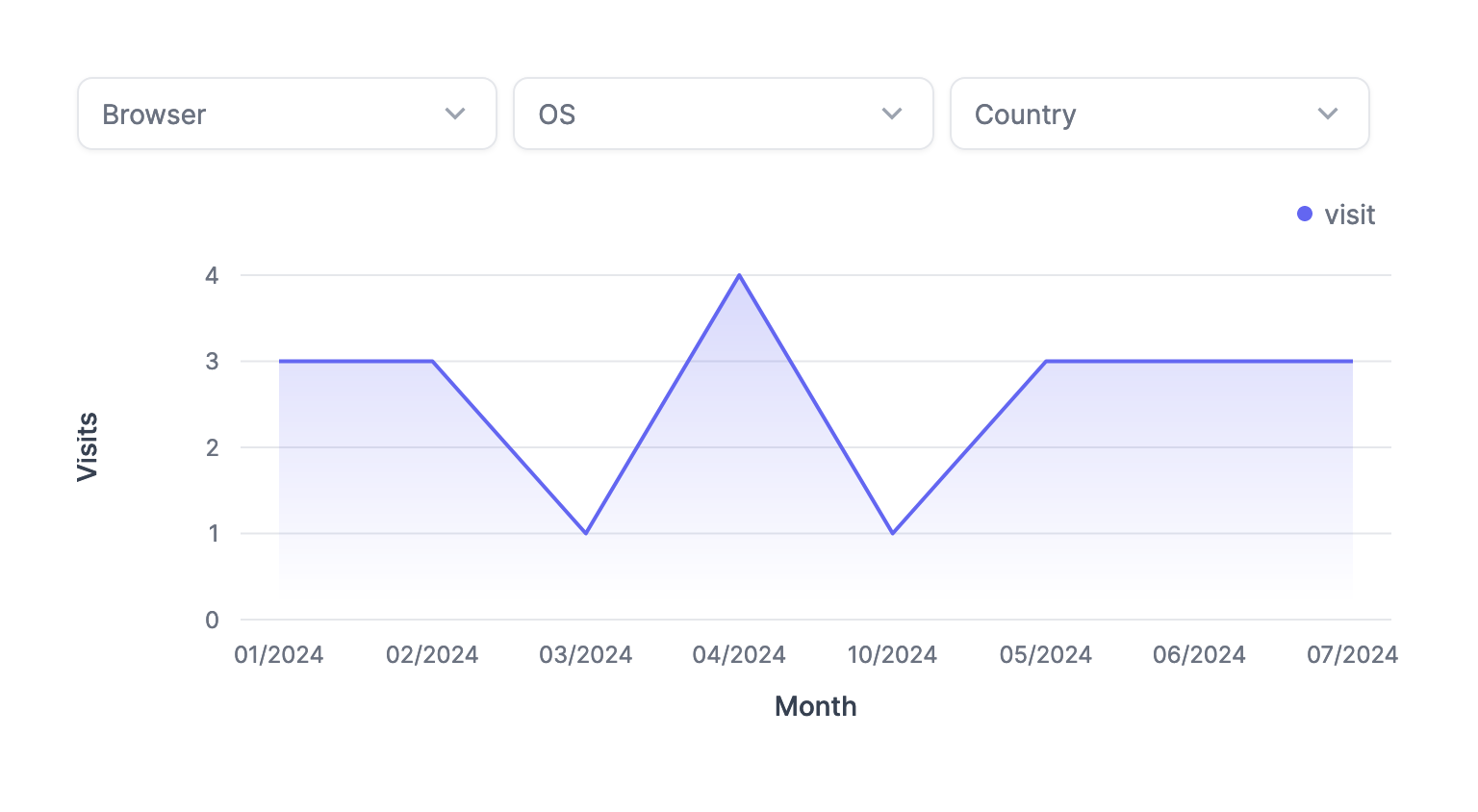Click the 2 y-axis tick label
The height and width of the screenshot is (812, 1478).
[x=212, y=447]
